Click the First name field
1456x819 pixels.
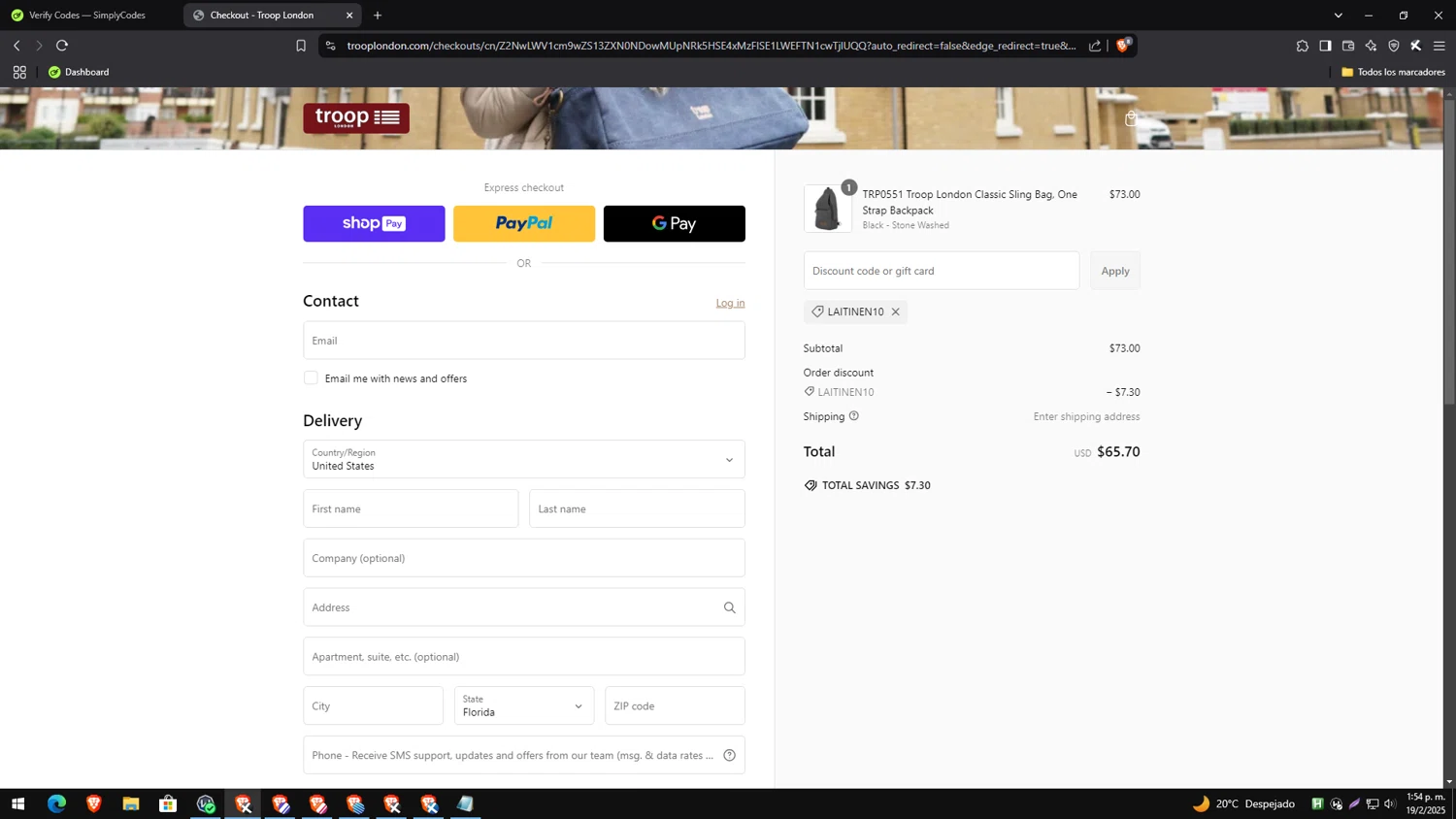coord(411,508)
